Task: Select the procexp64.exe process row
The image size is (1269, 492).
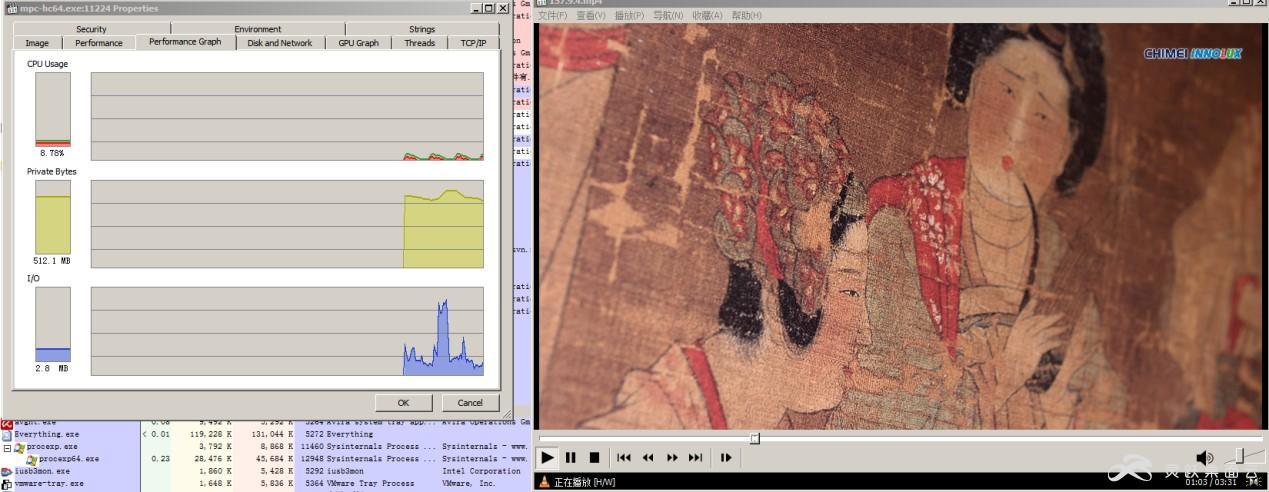Action: (68, 459)
